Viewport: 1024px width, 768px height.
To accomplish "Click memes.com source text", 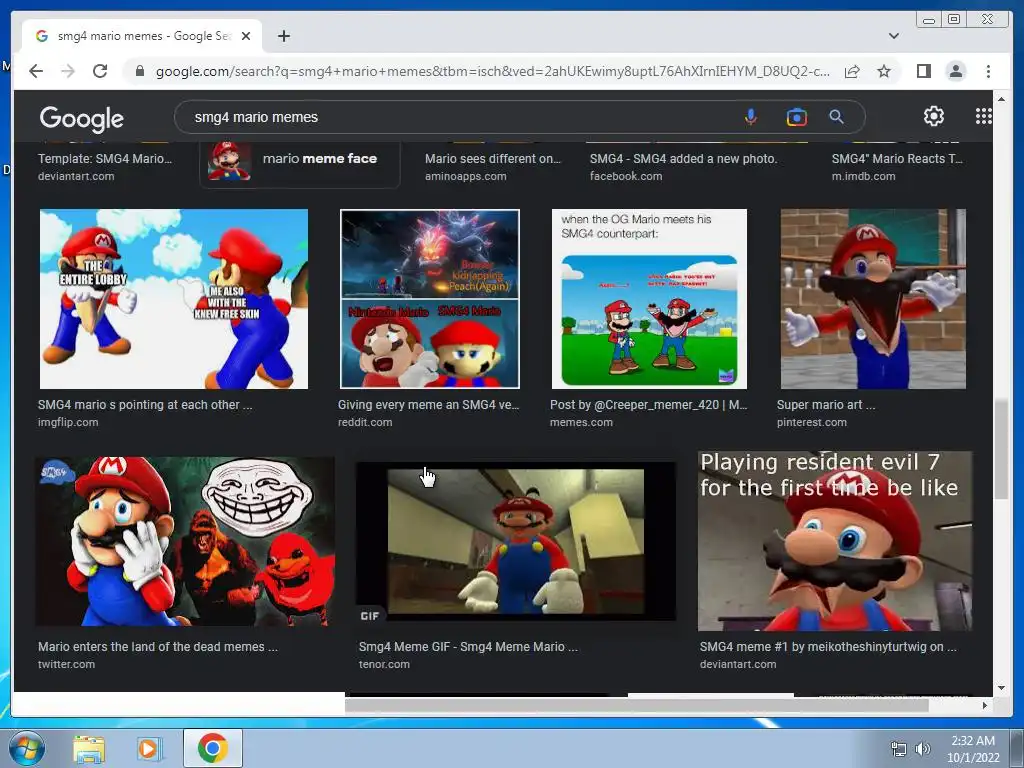I will point(581,422).
